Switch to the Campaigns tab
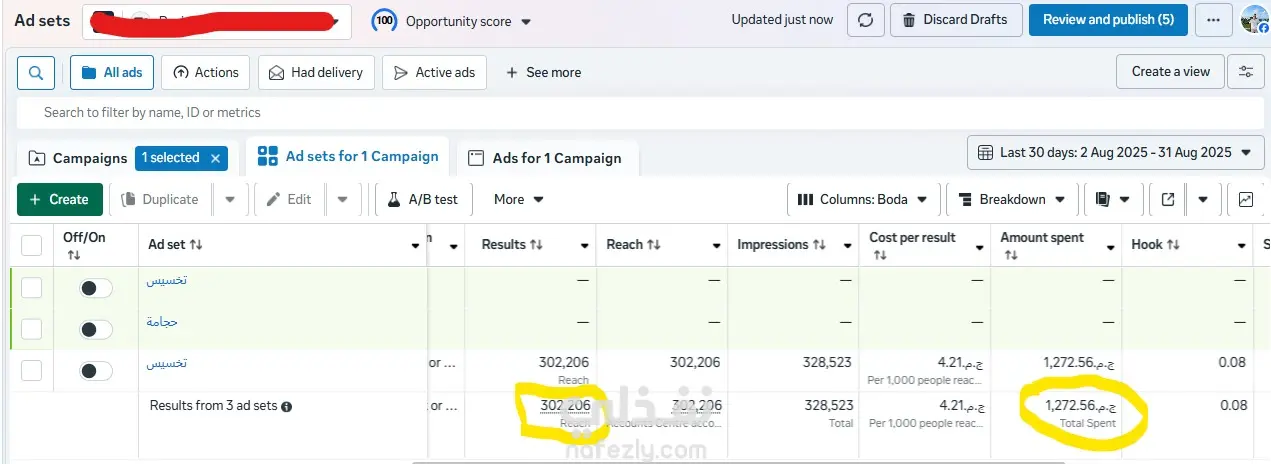1271x464 pixels. pyautogui.click(x=79, y=158)
